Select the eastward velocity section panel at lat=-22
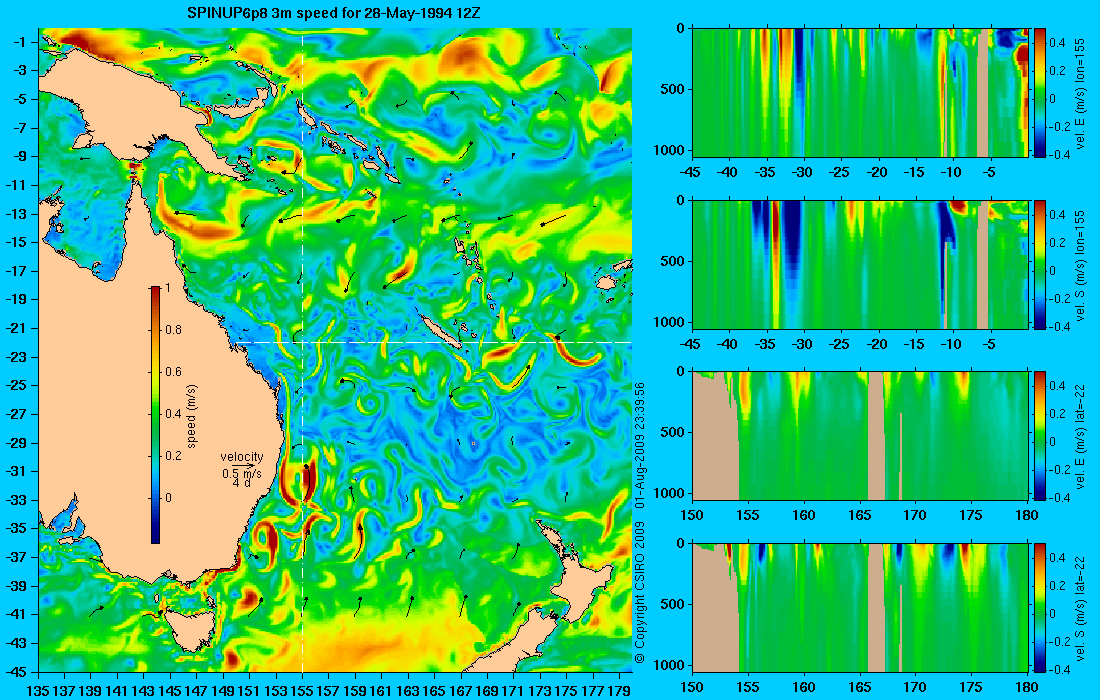1100x700 pixels. click(x=859, y=436)
